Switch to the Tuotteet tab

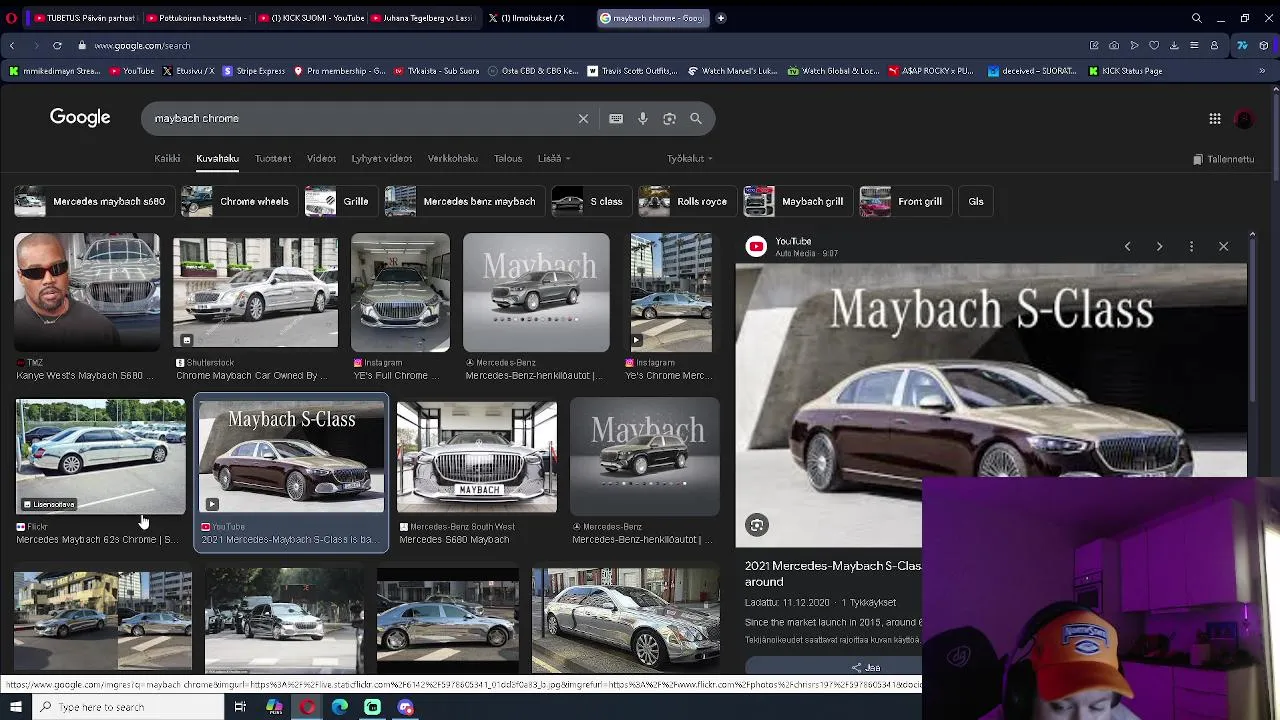coord(273,158)
